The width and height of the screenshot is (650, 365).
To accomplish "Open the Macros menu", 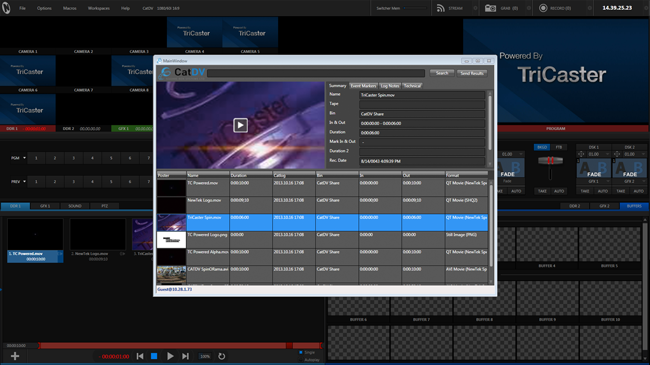I will click(x=70, y=8).
